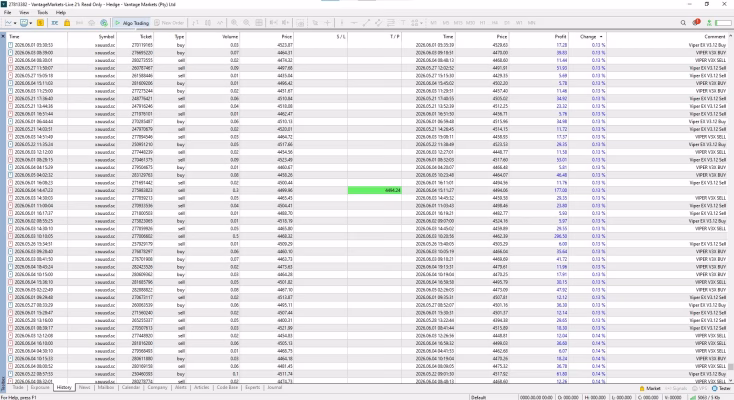Select D1 timeframe
734x400 pixels.
click(507, 22)
